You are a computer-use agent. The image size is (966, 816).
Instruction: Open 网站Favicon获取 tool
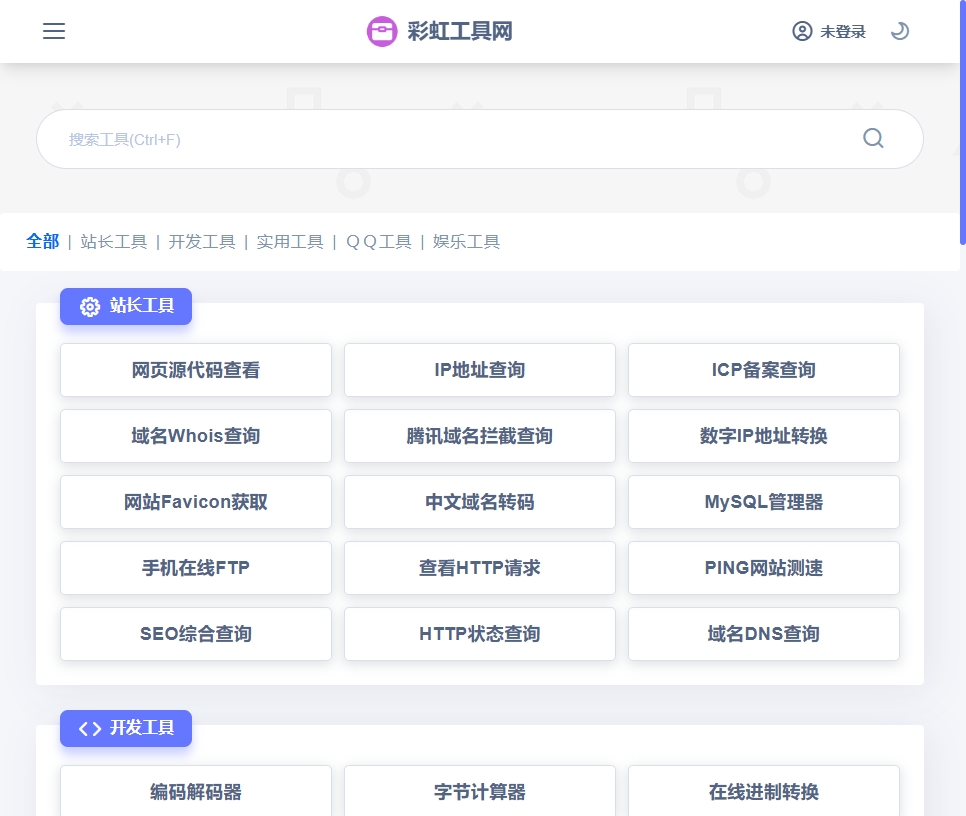coord(196,502)
